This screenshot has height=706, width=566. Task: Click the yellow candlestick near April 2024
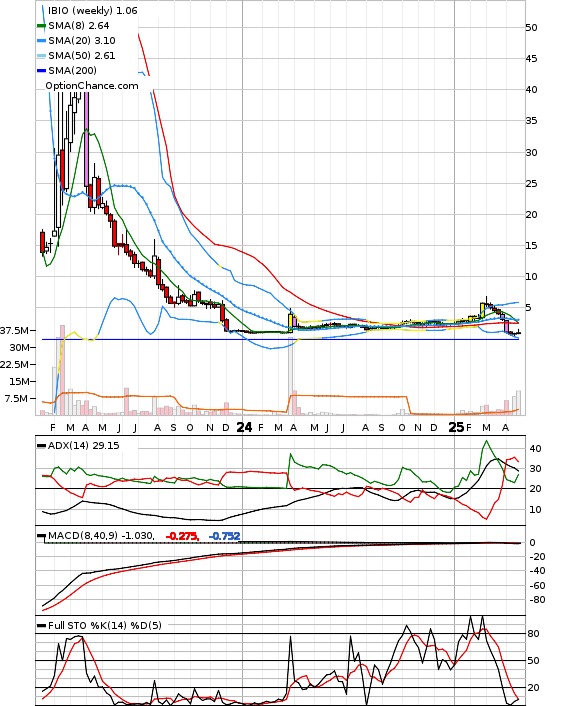point(290,323)
